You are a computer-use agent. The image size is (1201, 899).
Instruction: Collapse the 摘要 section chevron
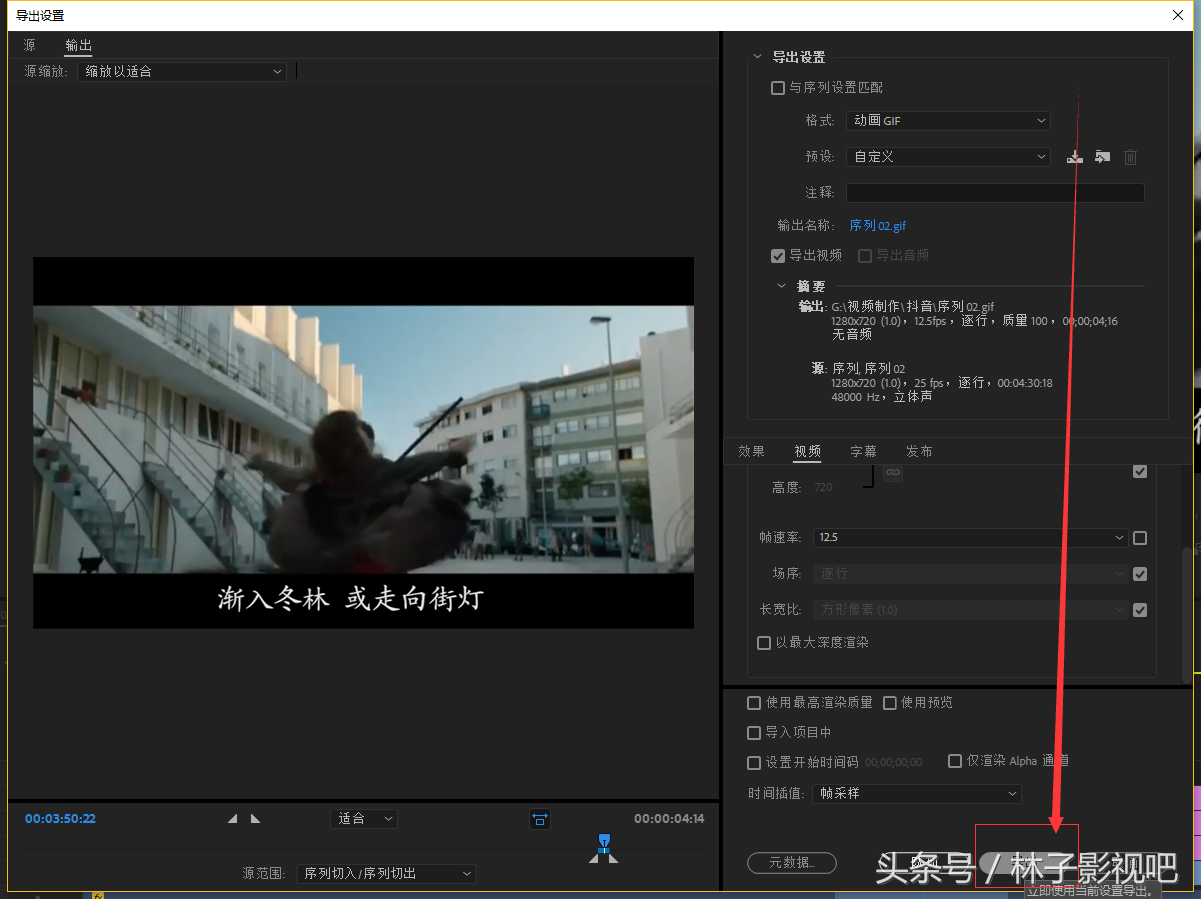(x=783, y=286)
